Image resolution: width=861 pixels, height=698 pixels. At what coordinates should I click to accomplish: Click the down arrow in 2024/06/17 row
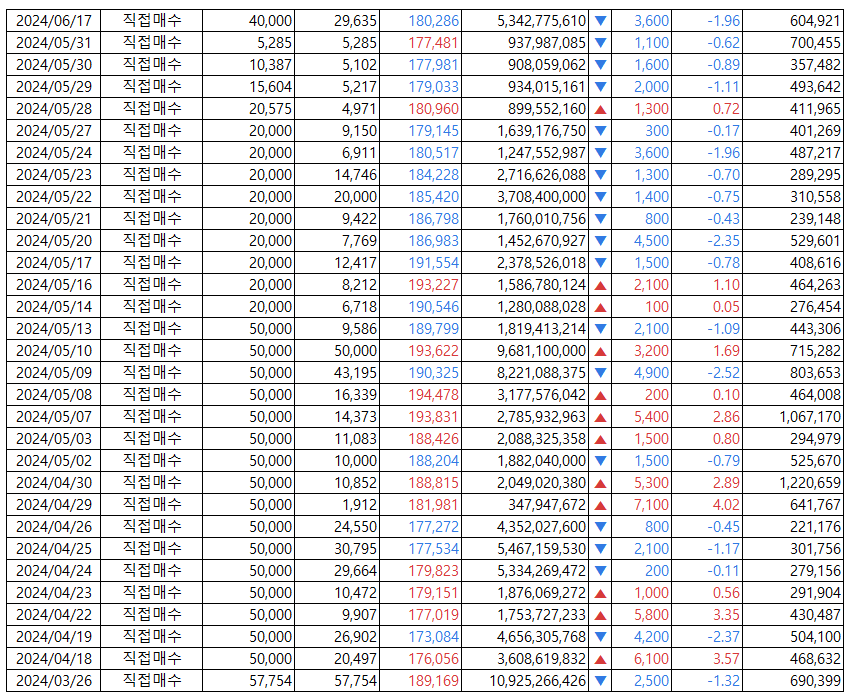click(600, 21)
